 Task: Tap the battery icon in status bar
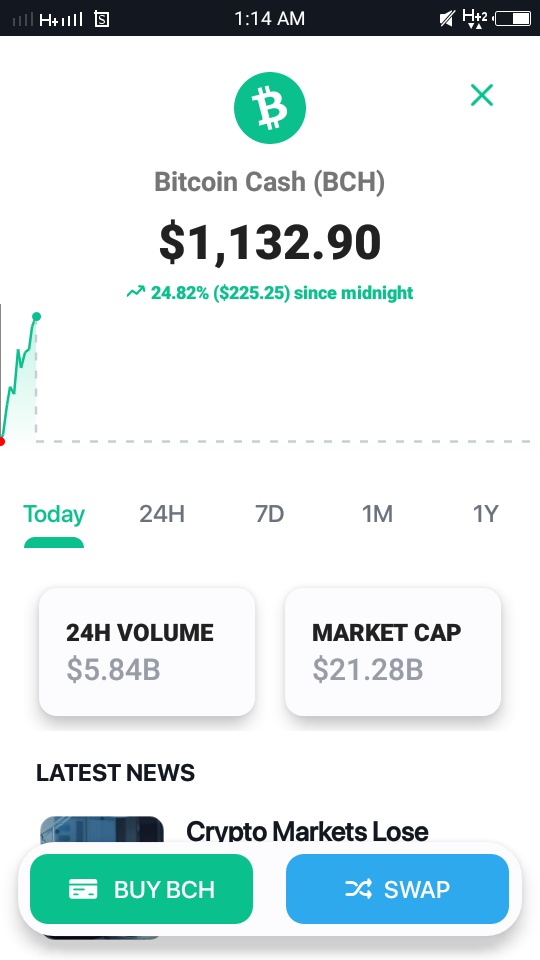point(513,18)
